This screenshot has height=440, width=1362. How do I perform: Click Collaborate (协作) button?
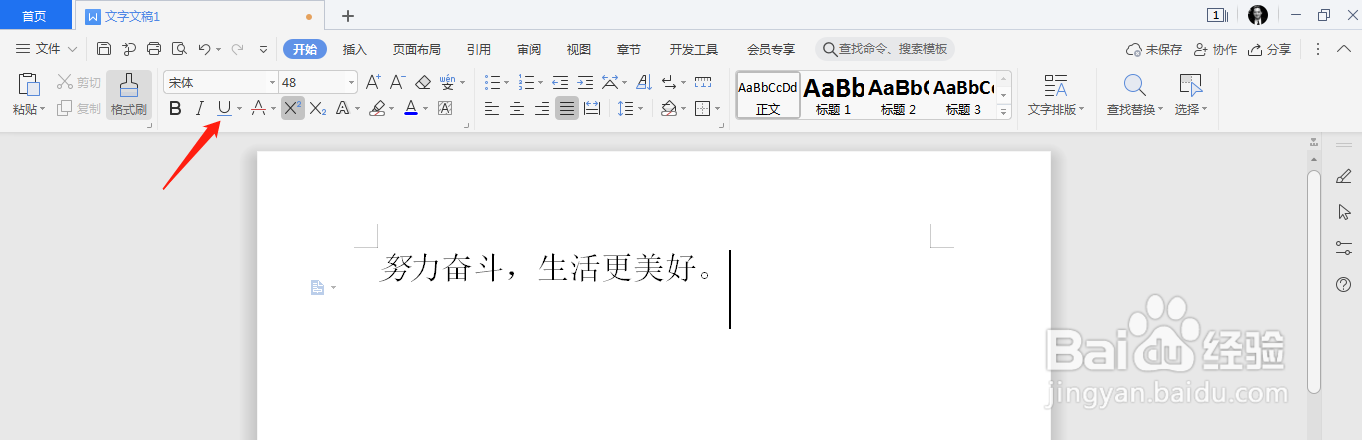(x=1215, y=49)
